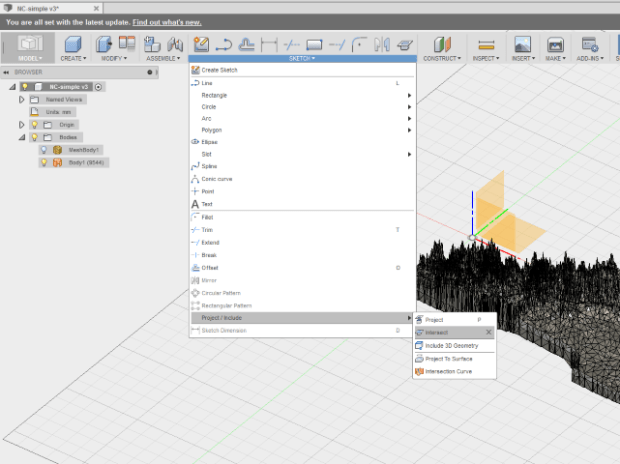The height and width of the screenshot is (464, 620).
Task: Open the MODIFY dropdown menu
Action: [x=114, y=58]
